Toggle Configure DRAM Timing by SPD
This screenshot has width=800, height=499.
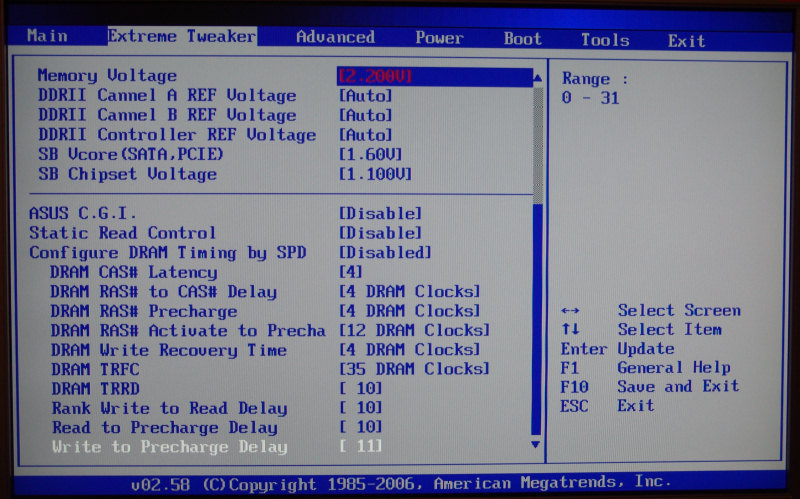[385, 253]
